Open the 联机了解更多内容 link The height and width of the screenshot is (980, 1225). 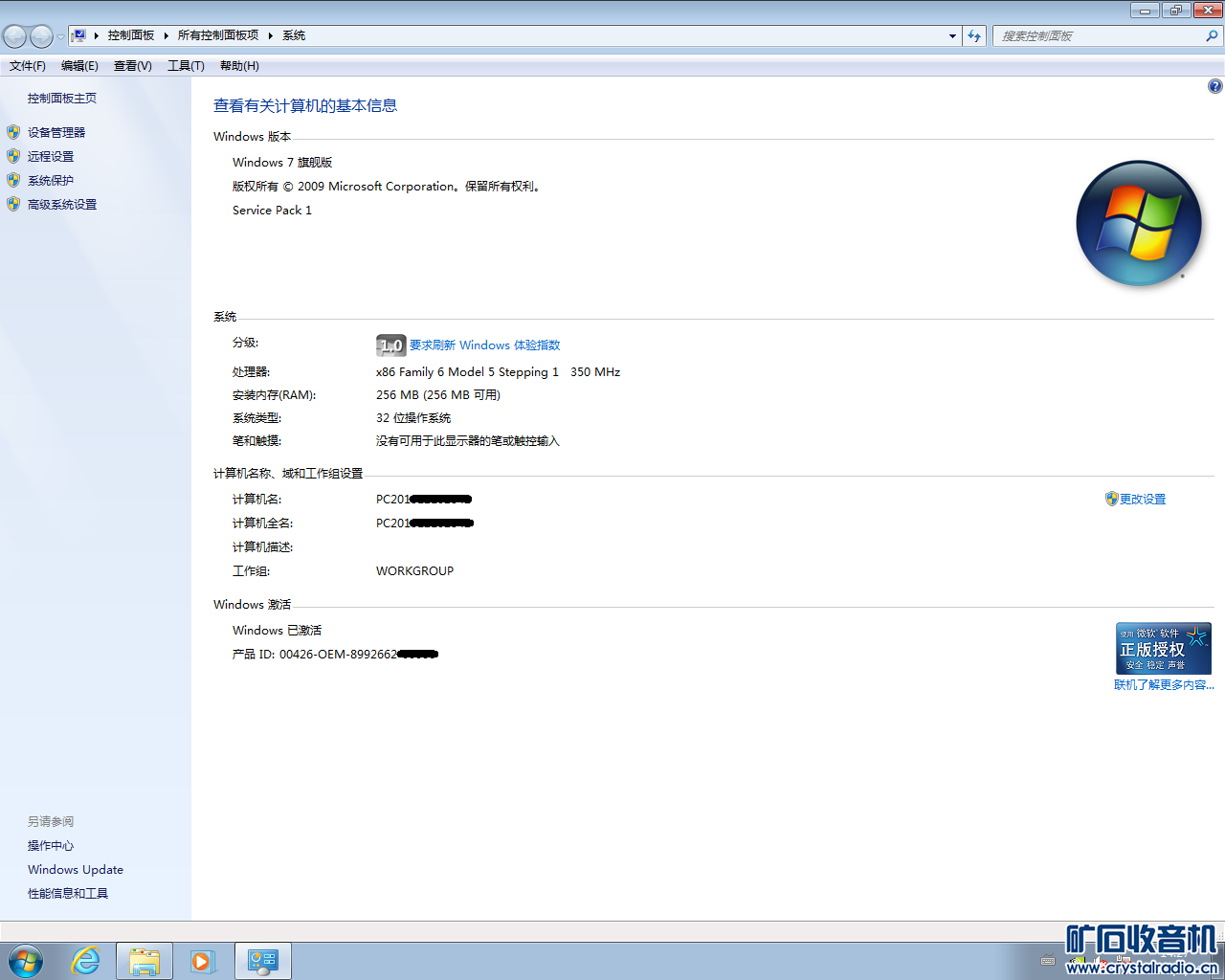(1164, 685)
